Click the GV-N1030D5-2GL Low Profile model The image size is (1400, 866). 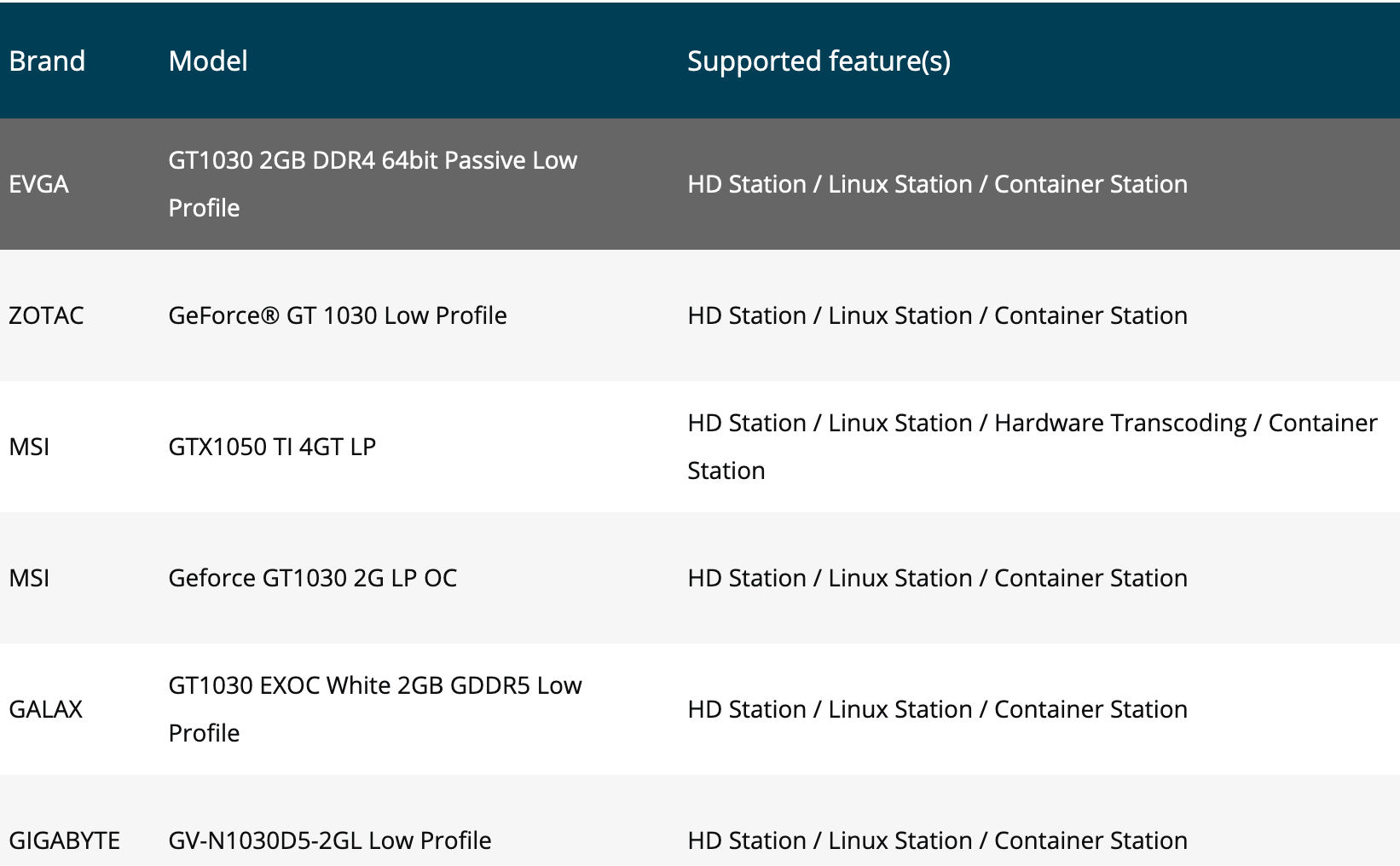click(x=330, y=840)
